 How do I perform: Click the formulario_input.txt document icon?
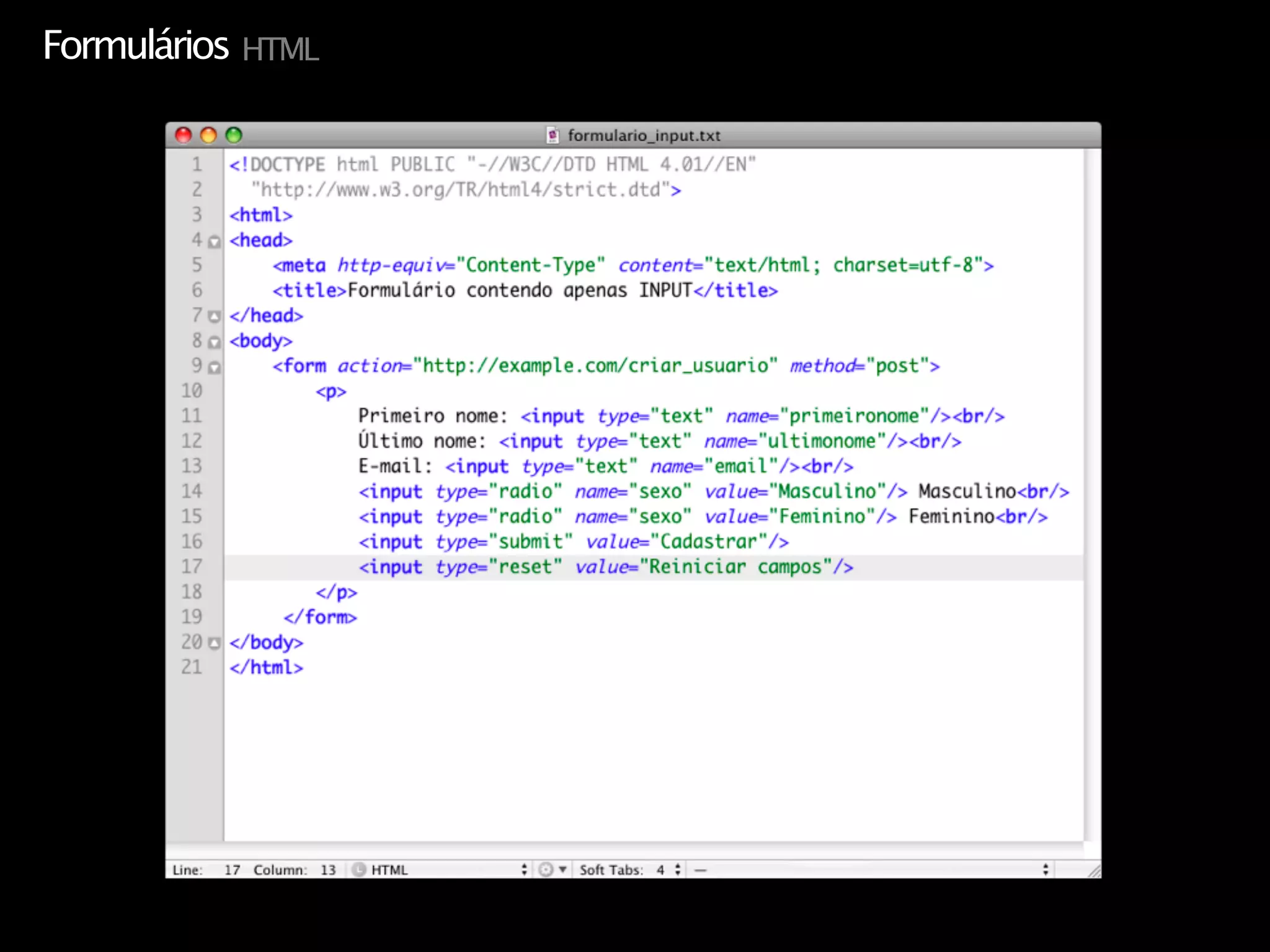[553, 135]
